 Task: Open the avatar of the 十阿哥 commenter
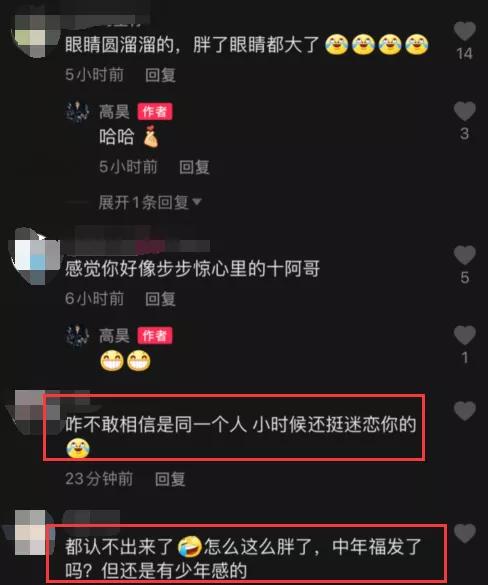[34, 257]
